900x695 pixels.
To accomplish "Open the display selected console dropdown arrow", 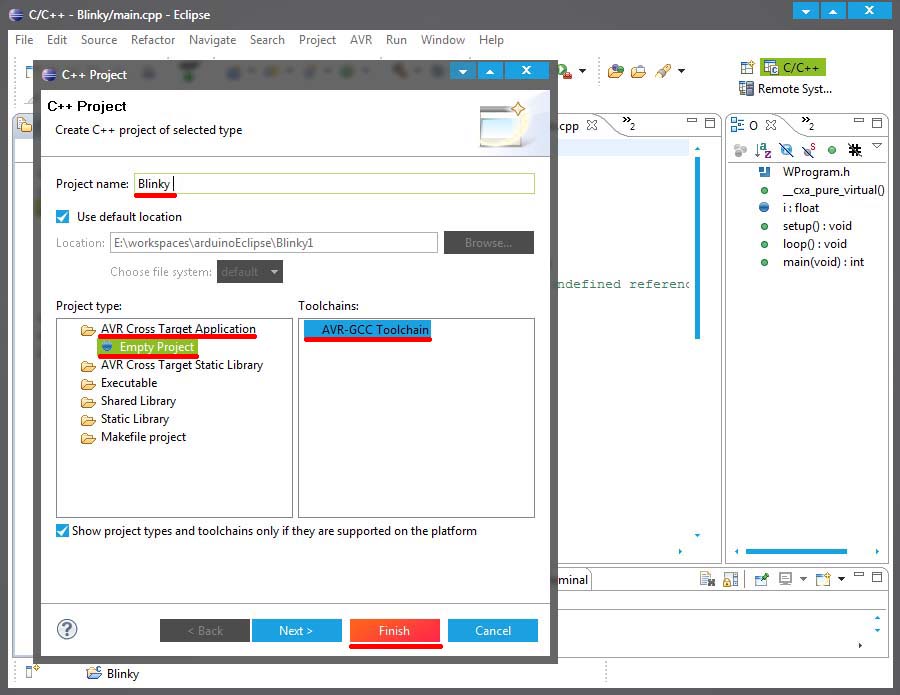I will pos(803,579).
